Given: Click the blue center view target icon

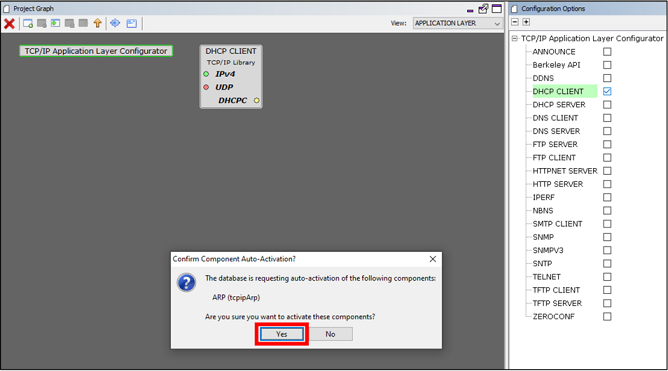Looking at the screenshot, I should coord(115,23).
